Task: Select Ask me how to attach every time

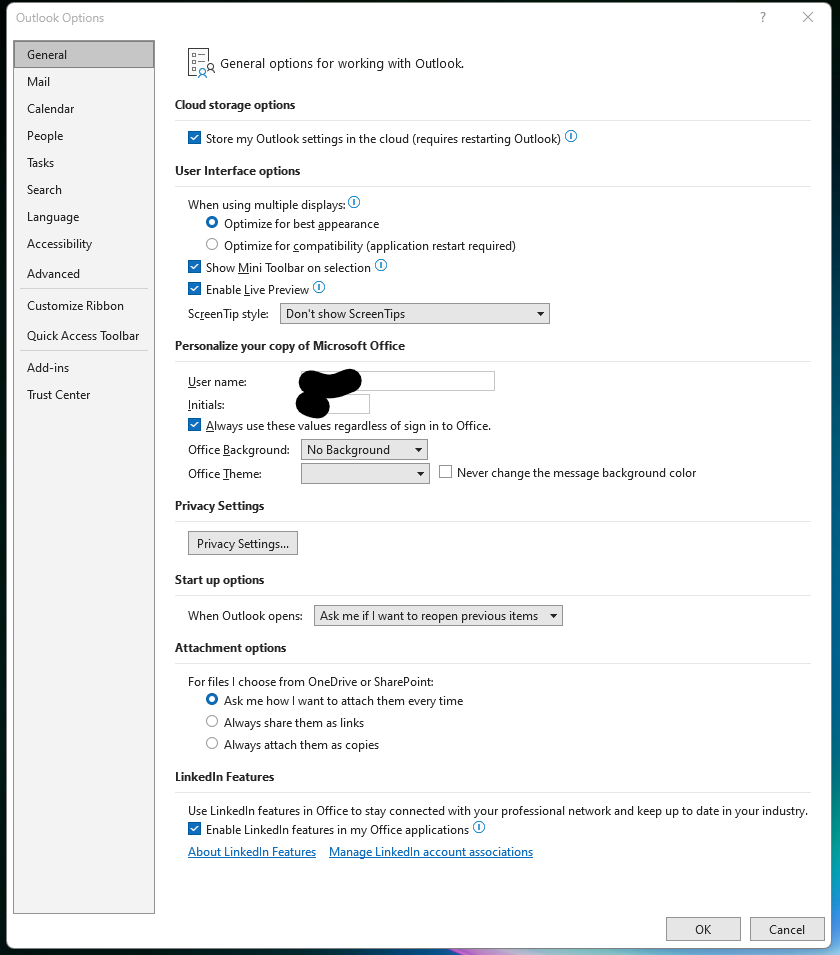Action: (x=212, y=700)
